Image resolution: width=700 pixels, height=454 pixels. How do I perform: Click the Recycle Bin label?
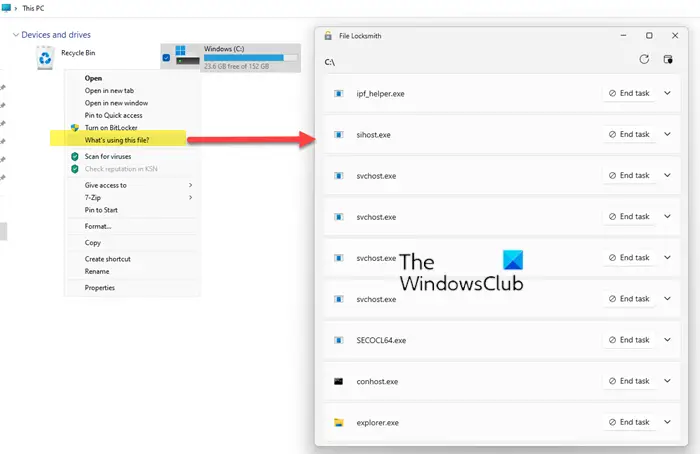(x=78, y=53)
